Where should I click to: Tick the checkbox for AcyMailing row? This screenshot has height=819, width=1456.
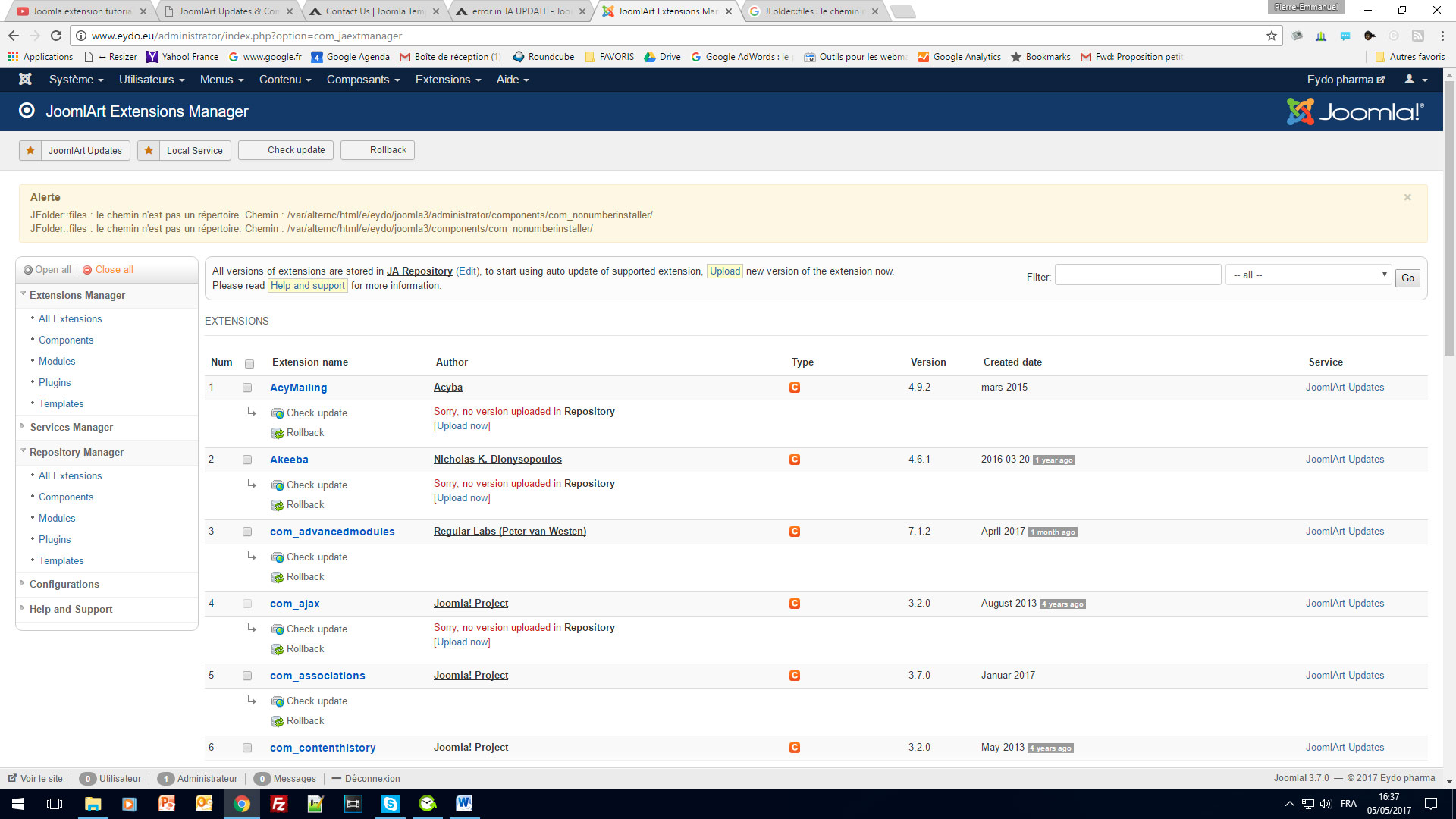click(247, 388)
